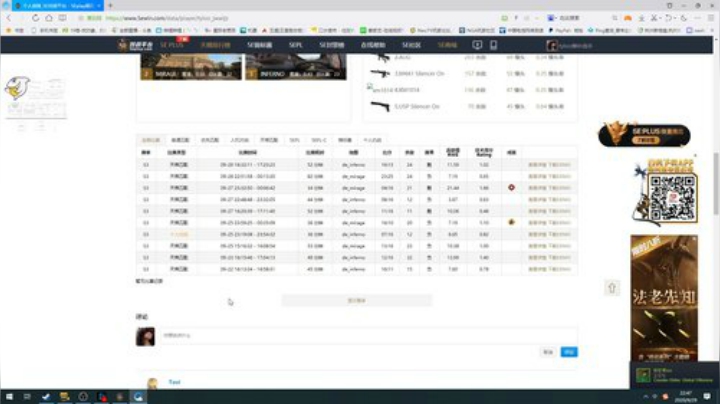This screenshot has width=720, height=404.
Task: Open SEPL in the top navigation
Action: [295, 45]
